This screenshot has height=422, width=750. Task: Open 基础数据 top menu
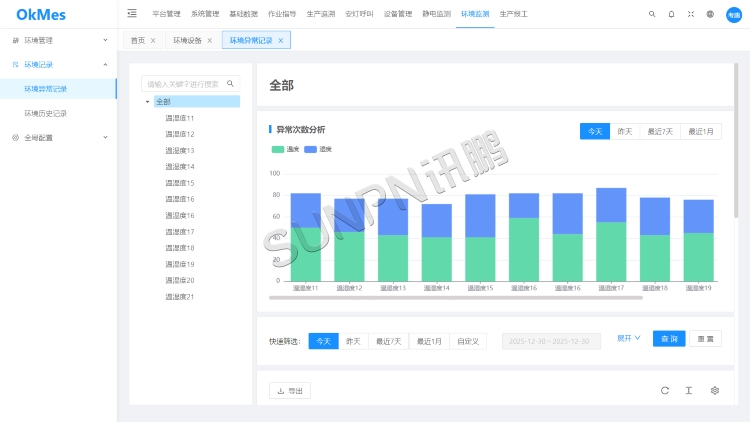[x=243, y=14]
